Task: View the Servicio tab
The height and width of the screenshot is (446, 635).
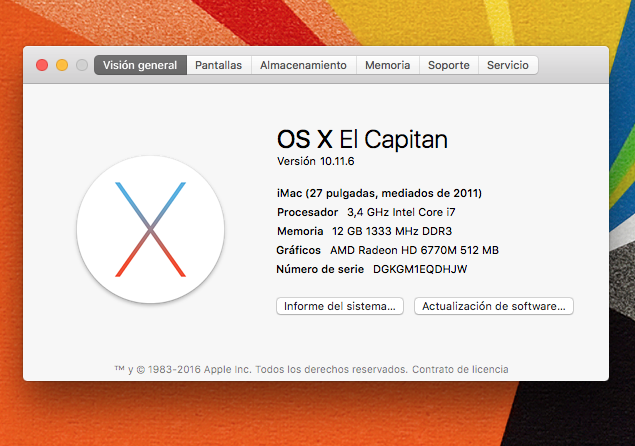Action: (x=508, y=65)
